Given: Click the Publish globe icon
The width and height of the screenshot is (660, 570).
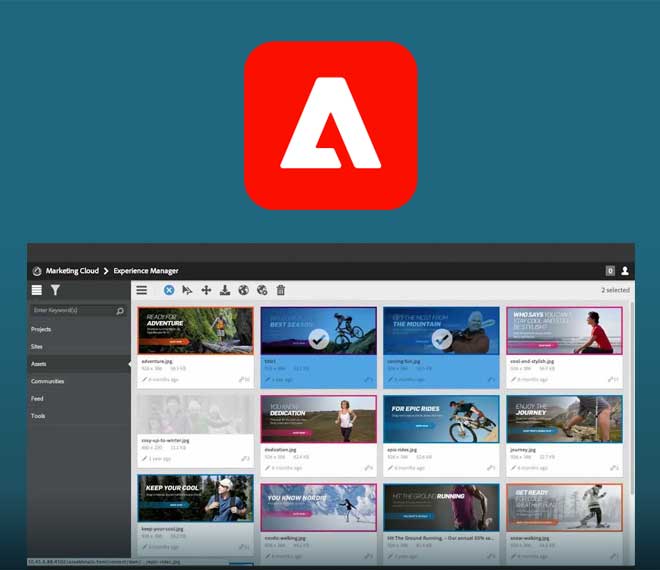Looking at the screenshot, I should point(243,290).
